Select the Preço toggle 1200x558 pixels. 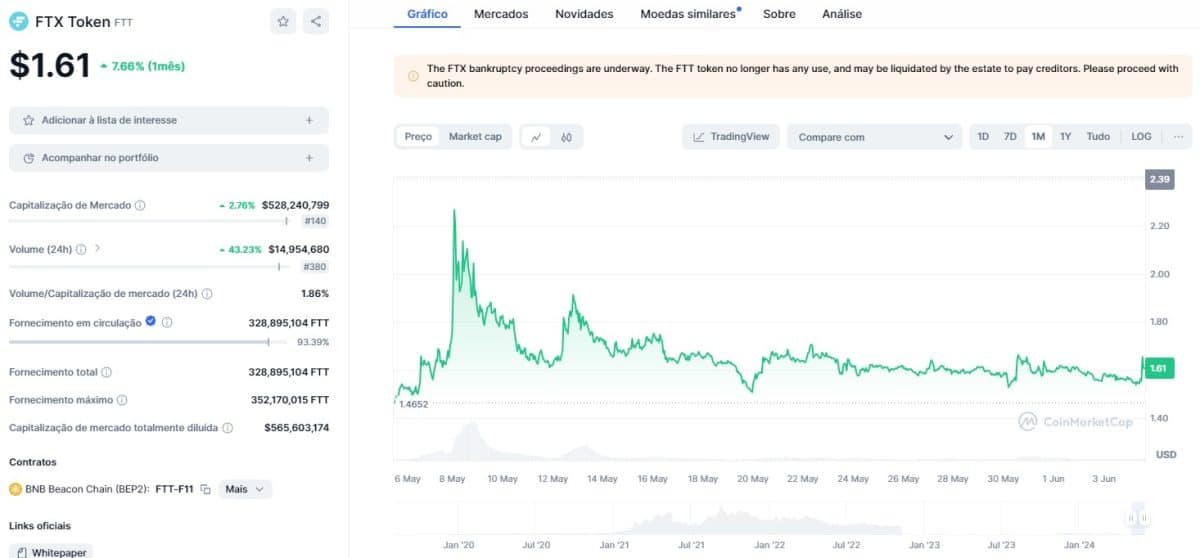coord(418,137)
